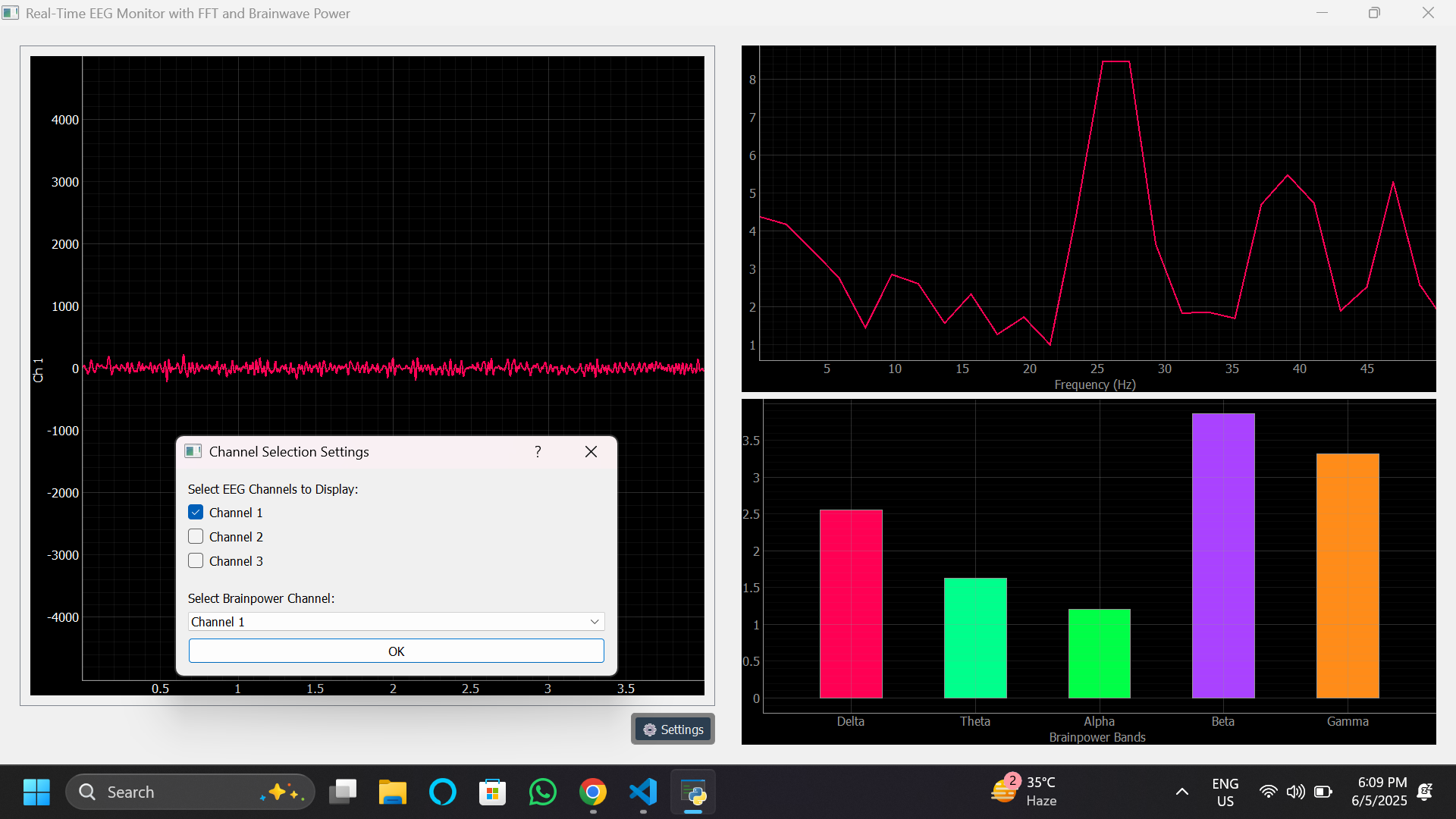Viewport: 1456px width, 819px height.
Task: Uncheck the Channel 1 checkbox
Action: (x=196, y=513)
